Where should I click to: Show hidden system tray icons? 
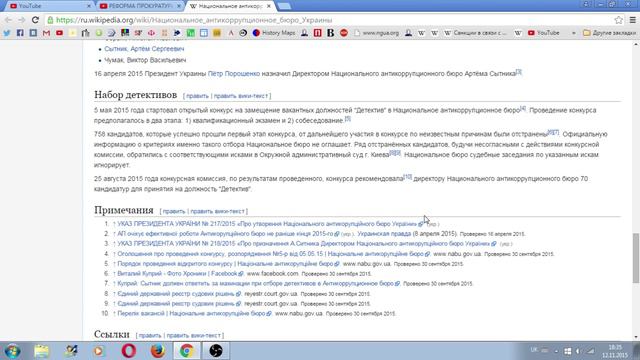click(556, 351)
